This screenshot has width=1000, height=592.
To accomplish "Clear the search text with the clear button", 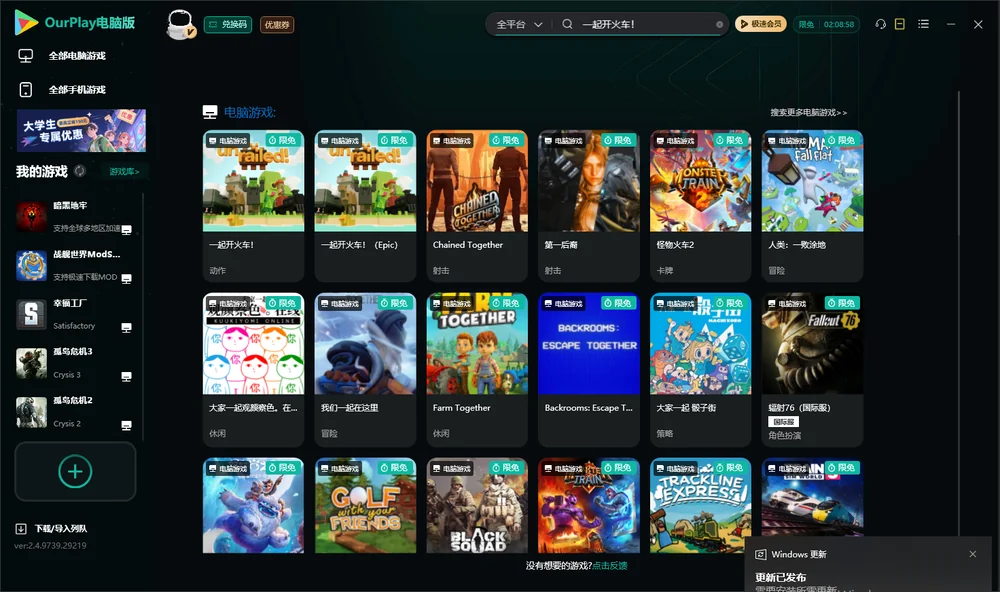I will [x=719, y=25].
